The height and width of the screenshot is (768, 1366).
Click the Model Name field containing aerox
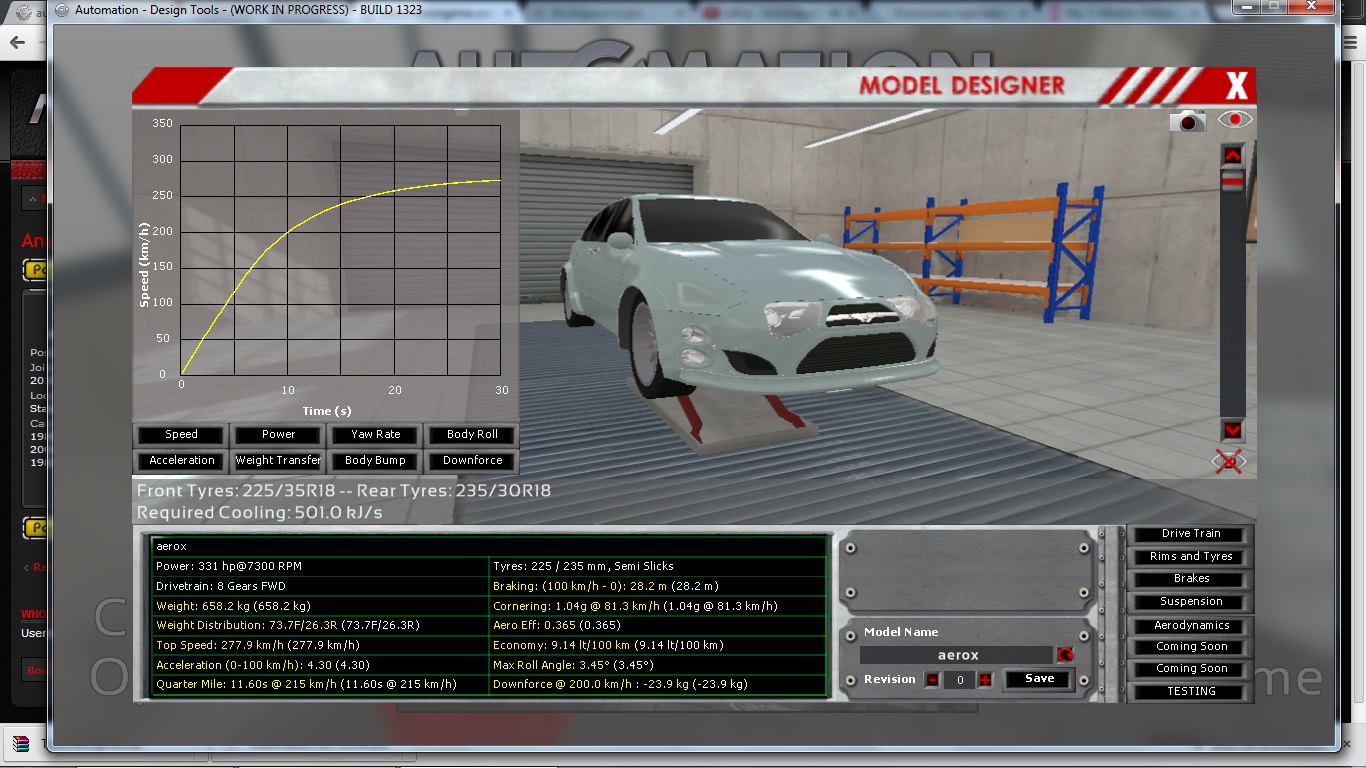[957, 655]
